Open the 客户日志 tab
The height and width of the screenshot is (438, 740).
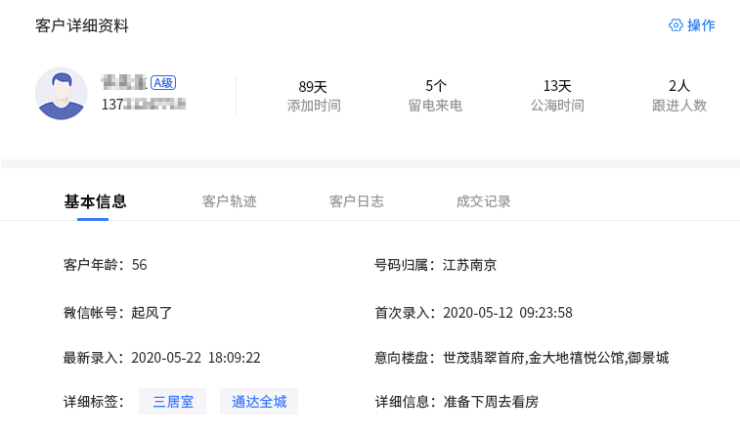(356, 201)
